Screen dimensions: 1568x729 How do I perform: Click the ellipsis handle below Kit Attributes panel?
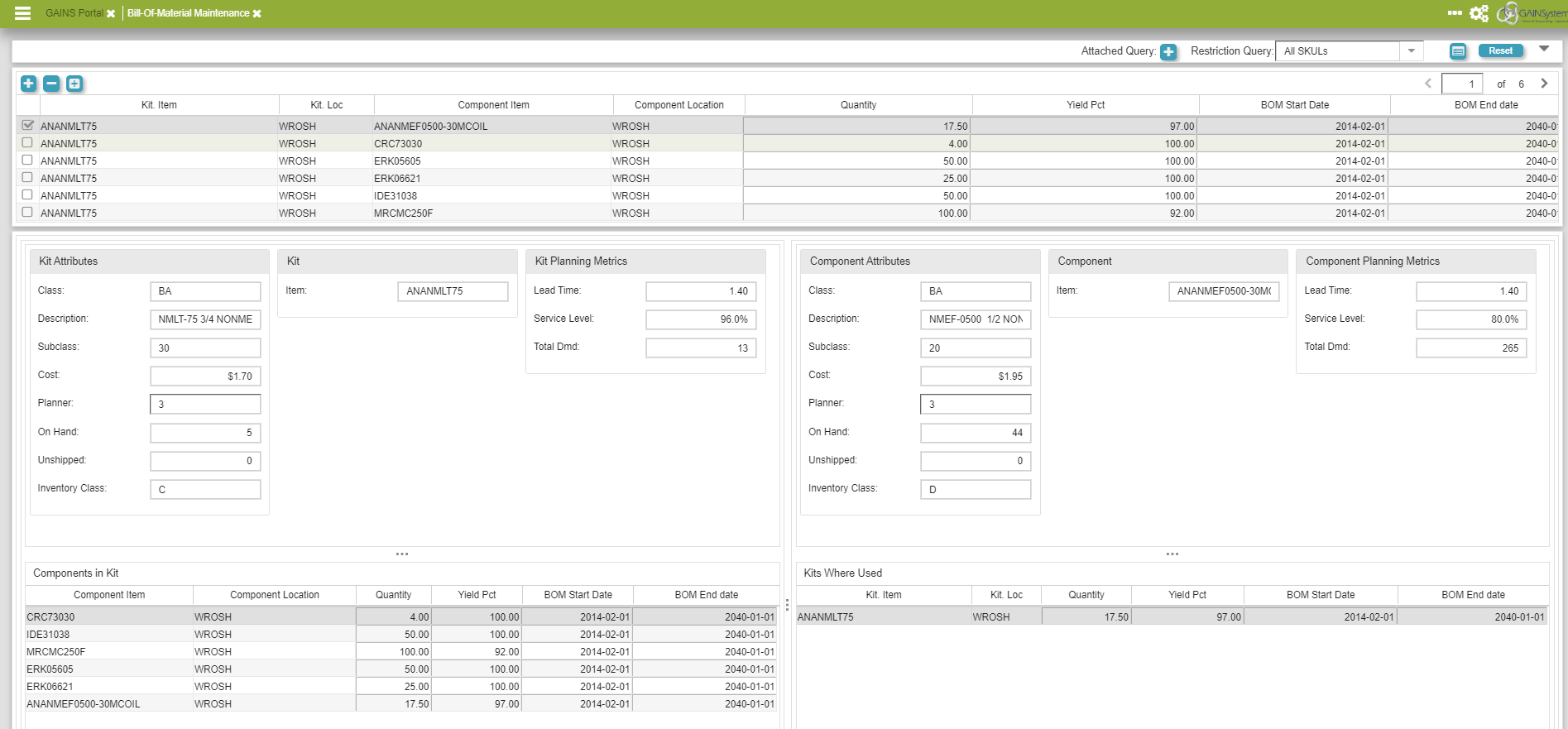(x=402, y=554)
